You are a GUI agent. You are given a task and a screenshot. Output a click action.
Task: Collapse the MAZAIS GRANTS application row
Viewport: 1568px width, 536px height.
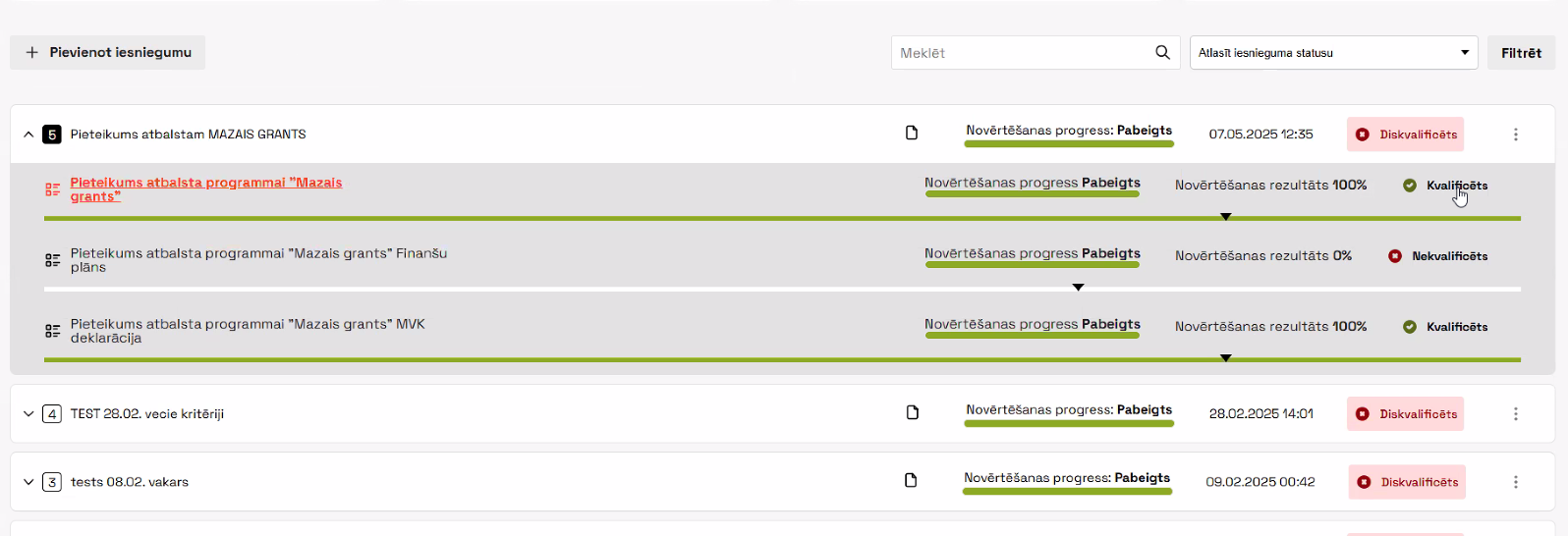click(x=28, y=134)
